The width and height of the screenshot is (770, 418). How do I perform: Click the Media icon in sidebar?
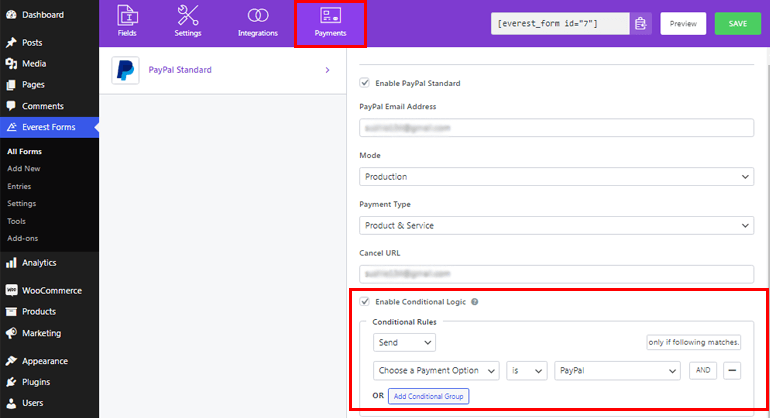(11, 64)
